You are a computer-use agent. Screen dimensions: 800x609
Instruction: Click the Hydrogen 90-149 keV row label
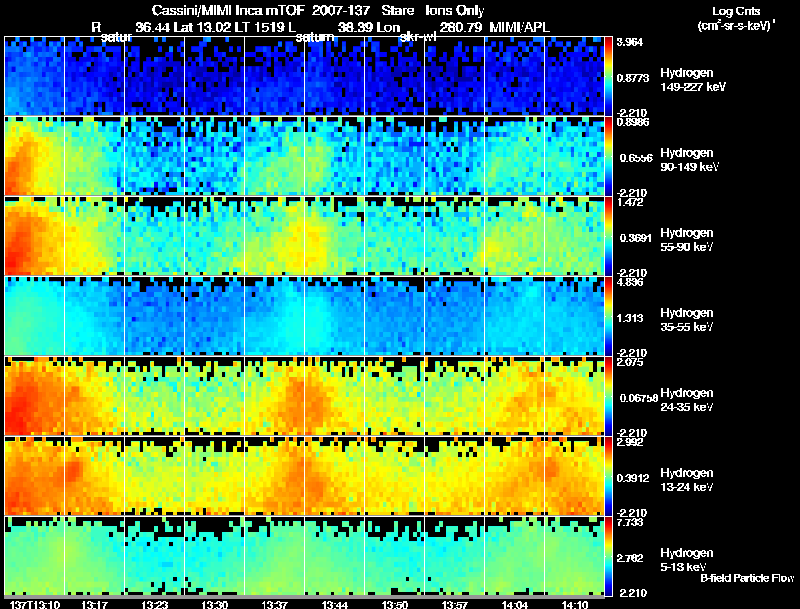(689, 160)
